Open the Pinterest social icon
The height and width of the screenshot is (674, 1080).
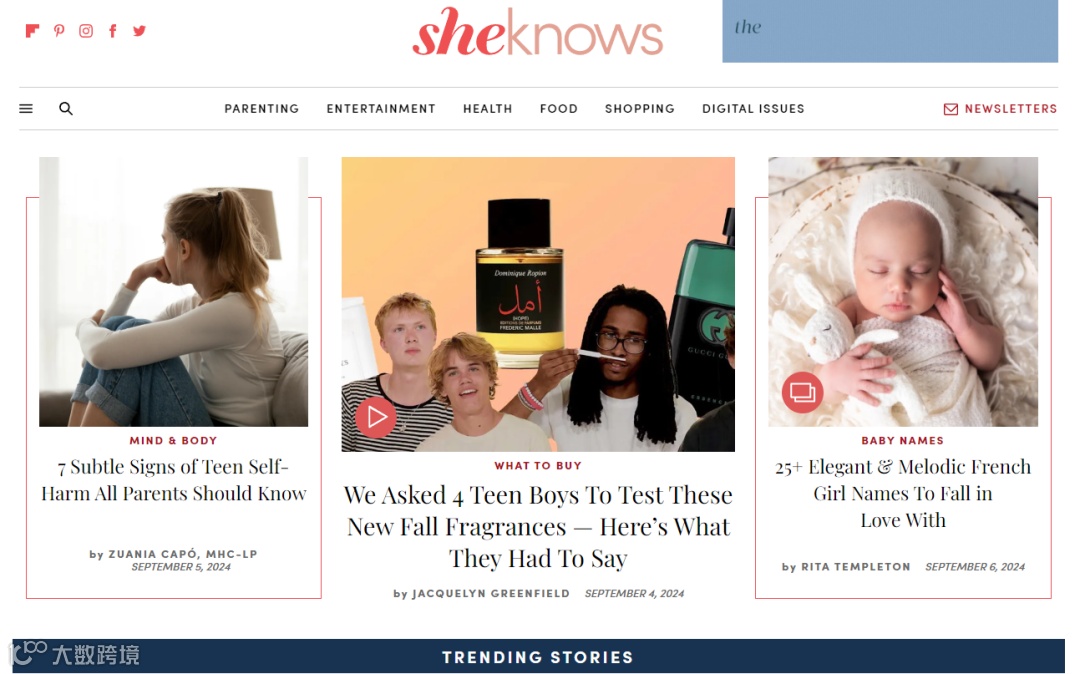coord(59,31)
